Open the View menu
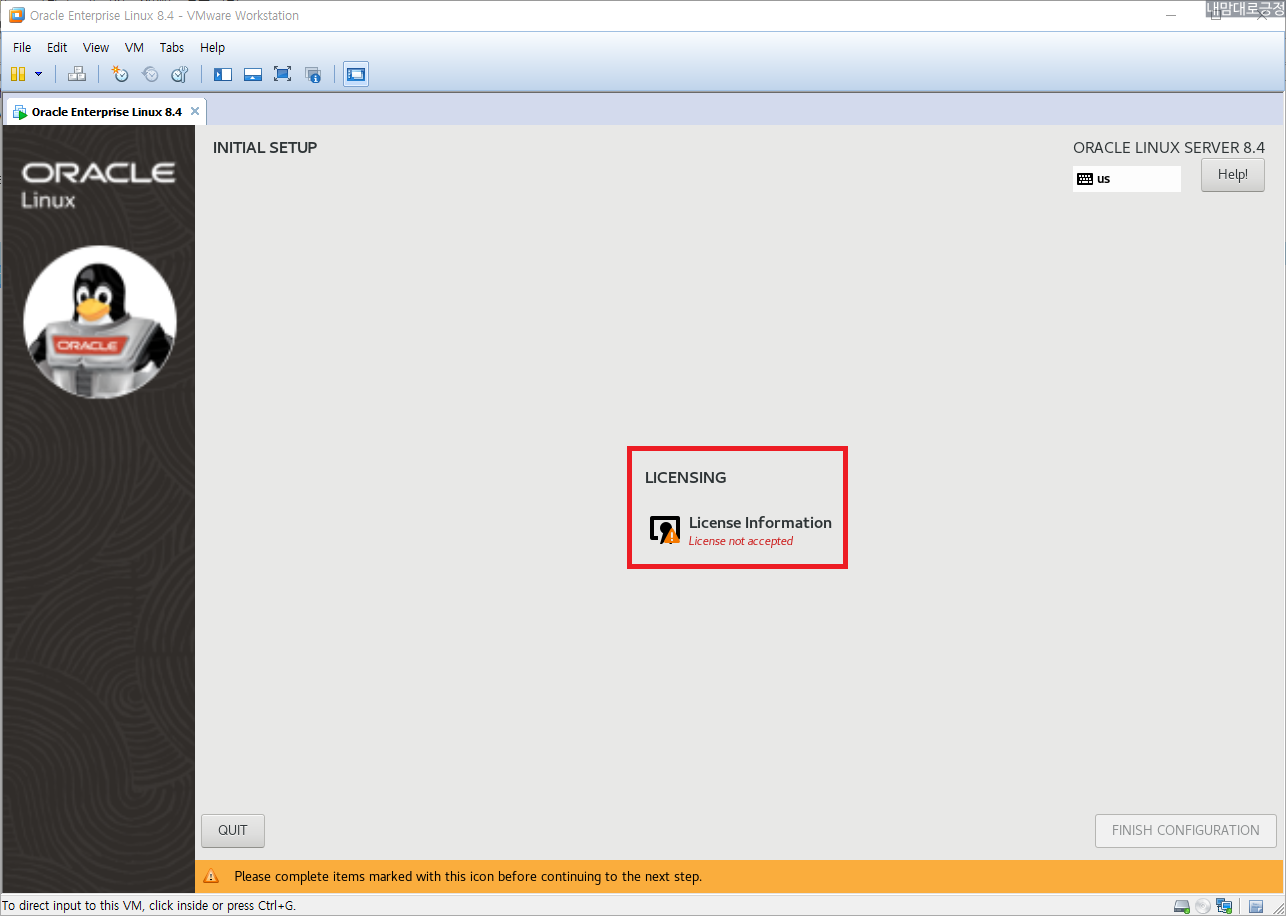Image resolution: width=1286 pixels, height=916 pixels. click(x=96, y=47)
